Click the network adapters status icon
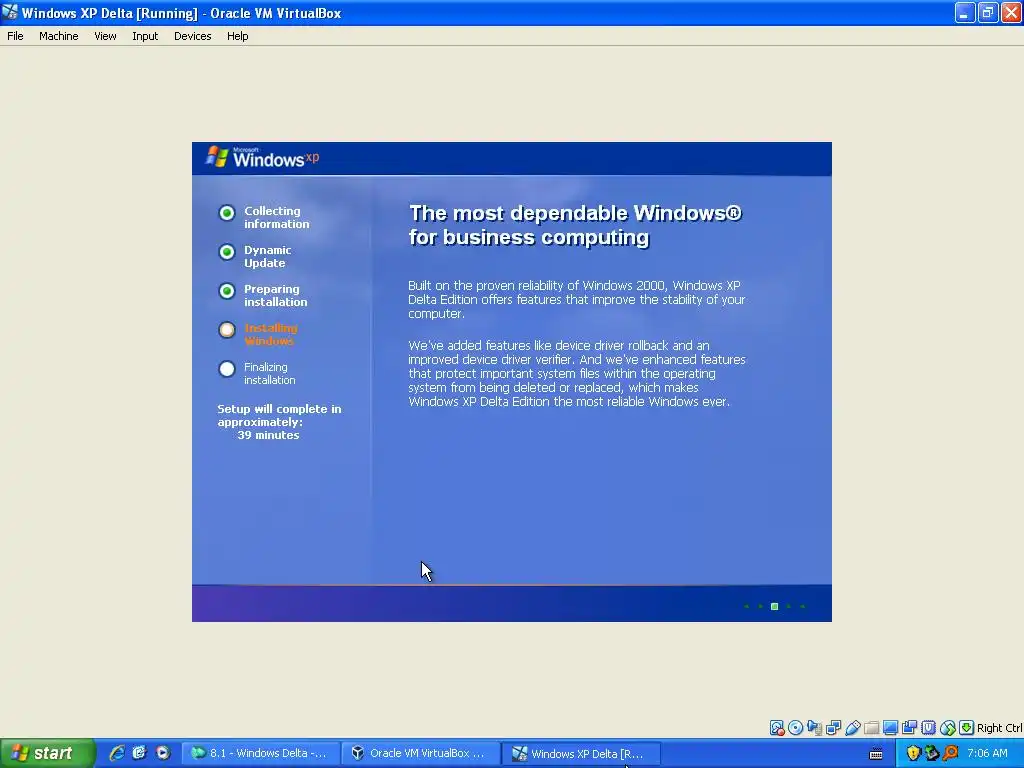This screenshot has height=768, width=1024. point(833,728)
